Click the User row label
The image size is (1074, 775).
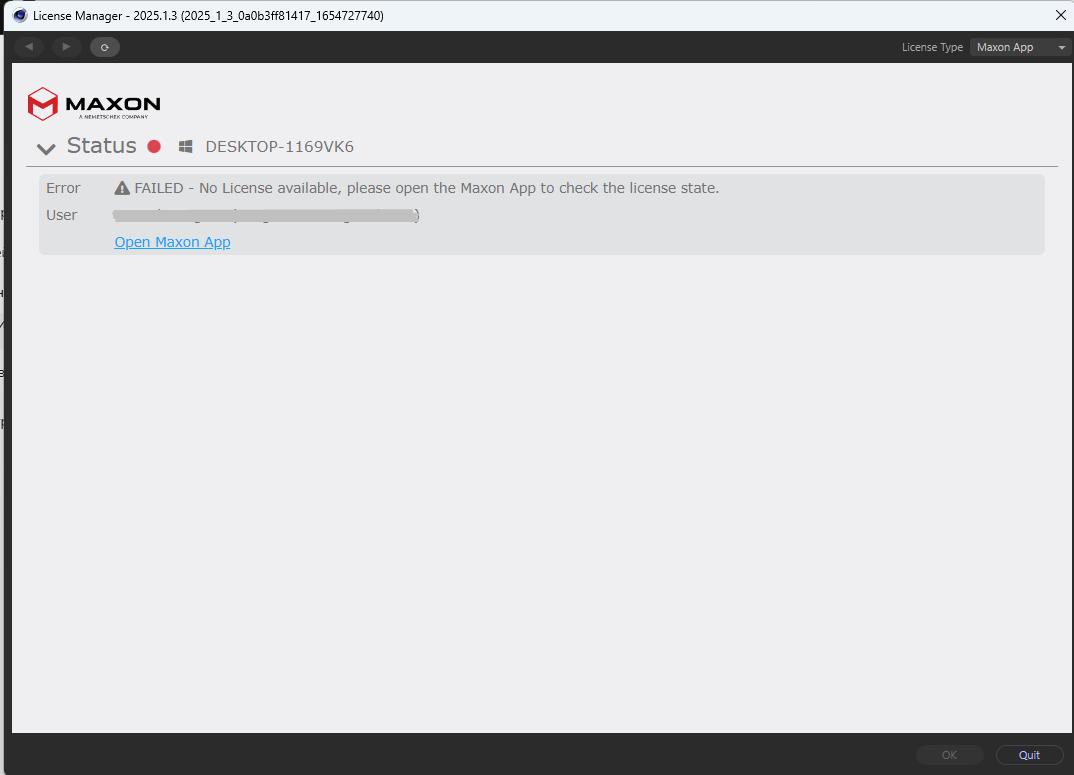62,215
